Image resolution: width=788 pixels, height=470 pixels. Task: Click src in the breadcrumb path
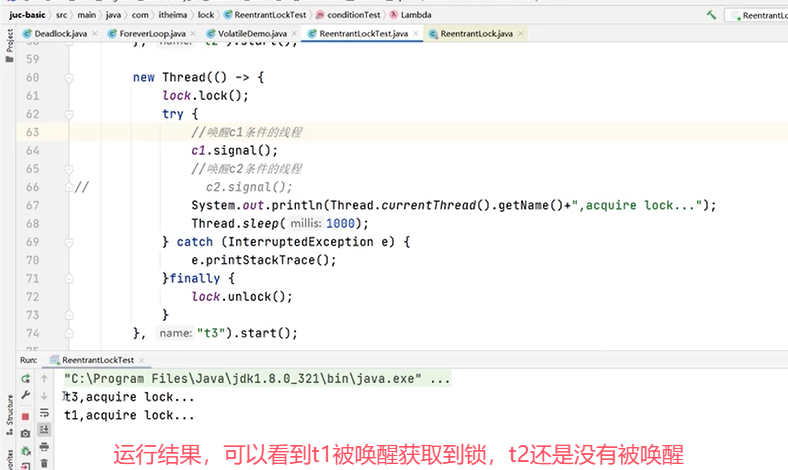click(61, 15)
